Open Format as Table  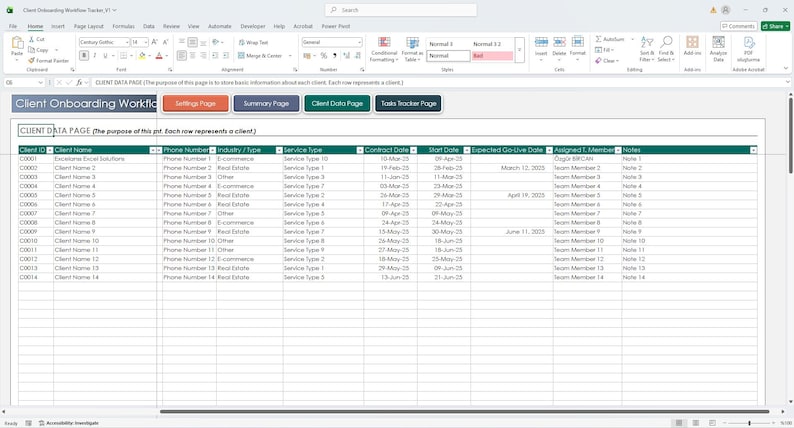point(412,49)
